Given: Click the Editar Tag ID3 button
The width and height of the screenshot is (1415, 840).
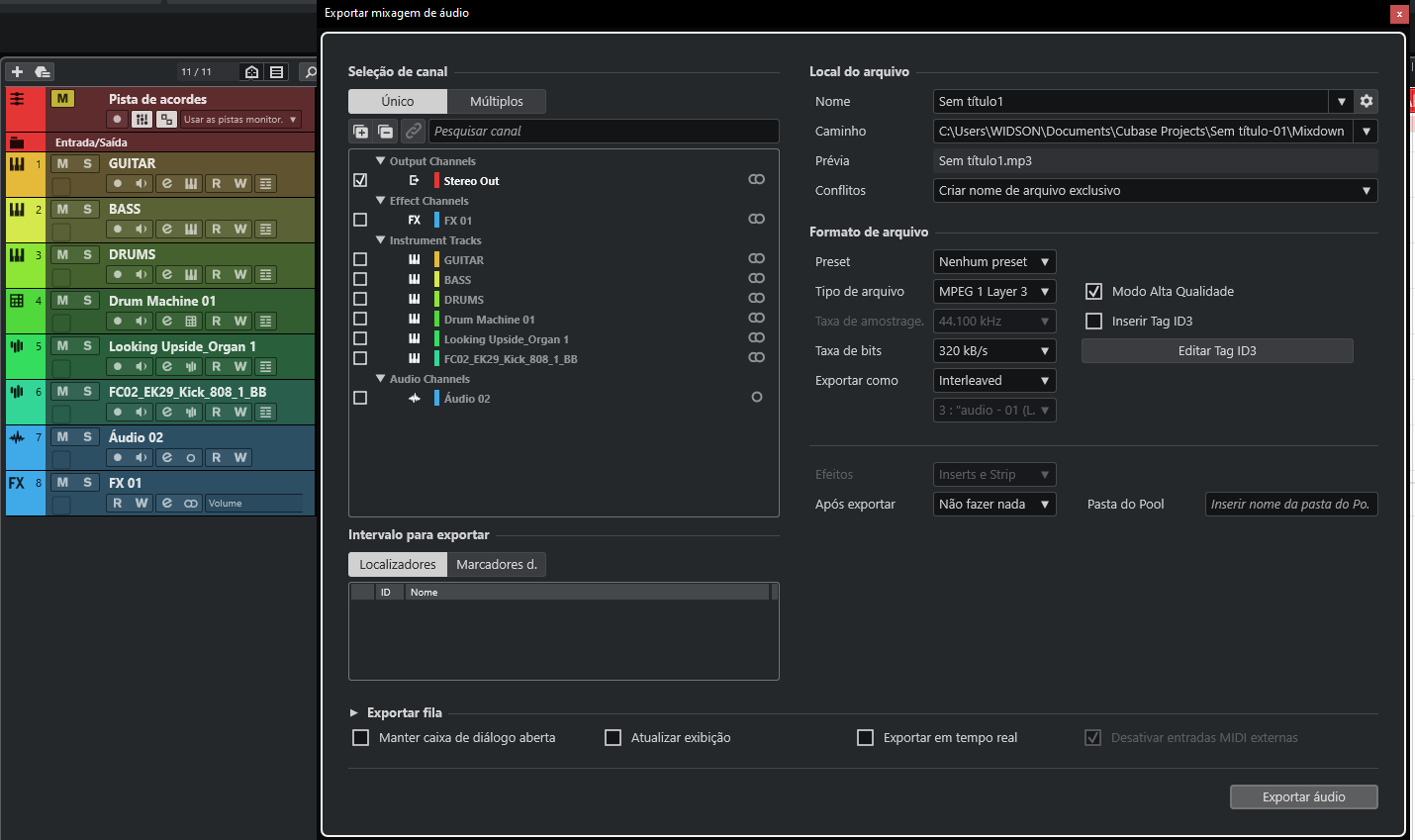Looking at the screenshot, I should tap(1216, 350).
